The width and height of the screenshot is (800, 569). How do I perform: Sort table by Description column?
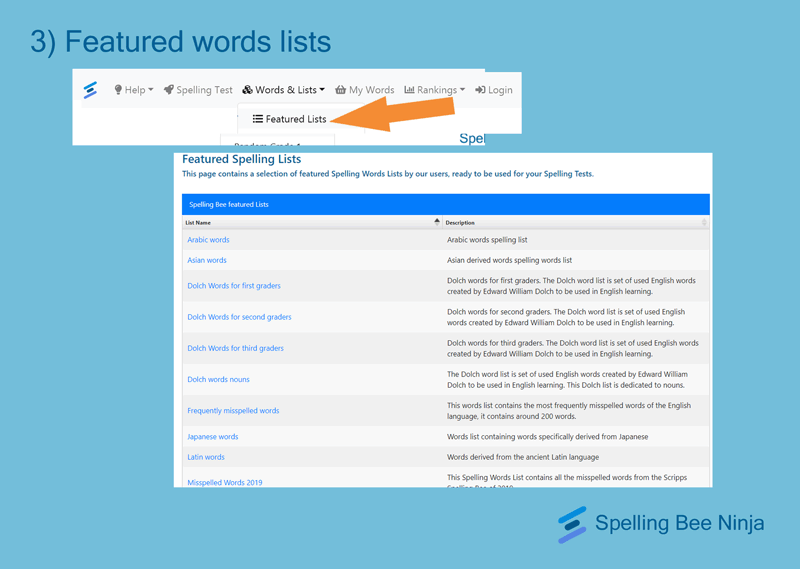click(x=576, y=222)
